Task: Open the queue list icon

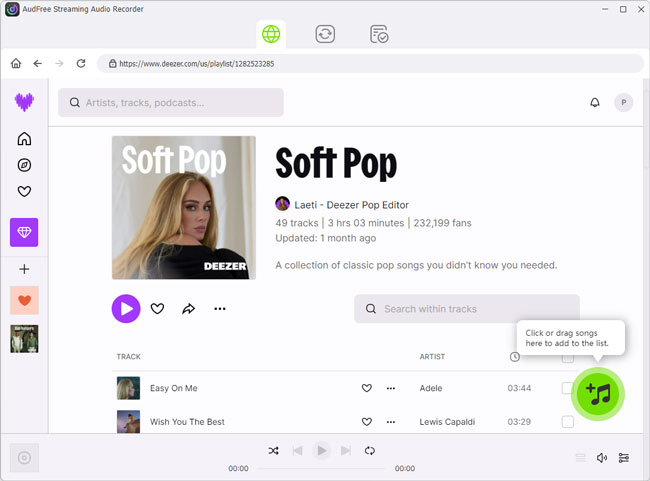Action: pos(580,458)
